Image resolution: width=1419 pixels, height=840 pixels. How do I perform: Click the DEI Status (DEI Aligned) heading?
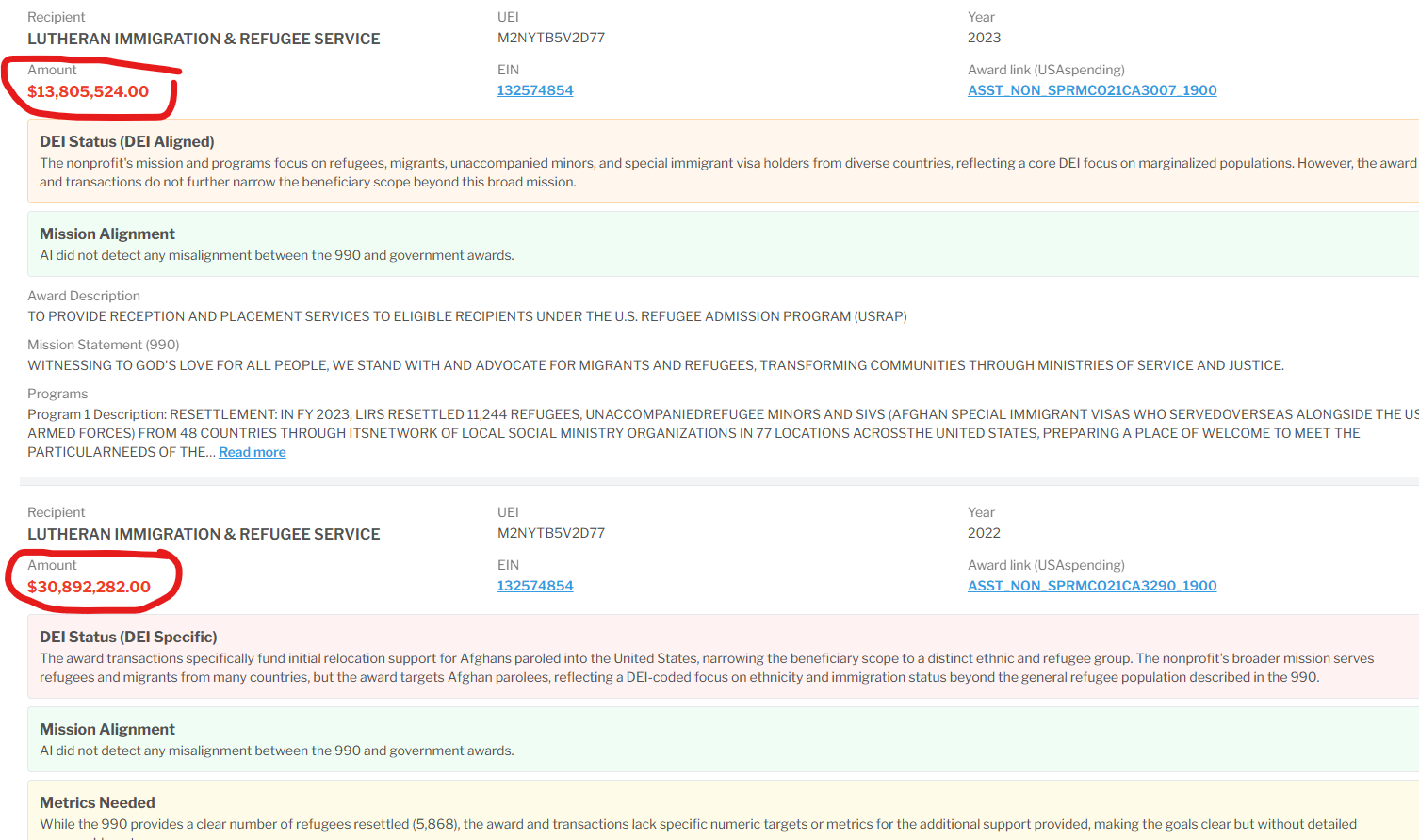click(127, 141)
